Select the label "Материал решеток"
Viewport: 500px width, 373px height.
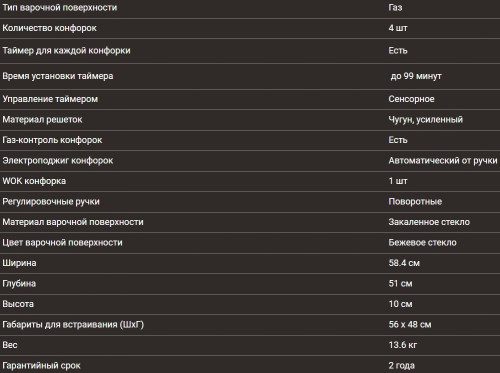pos(42,120)
